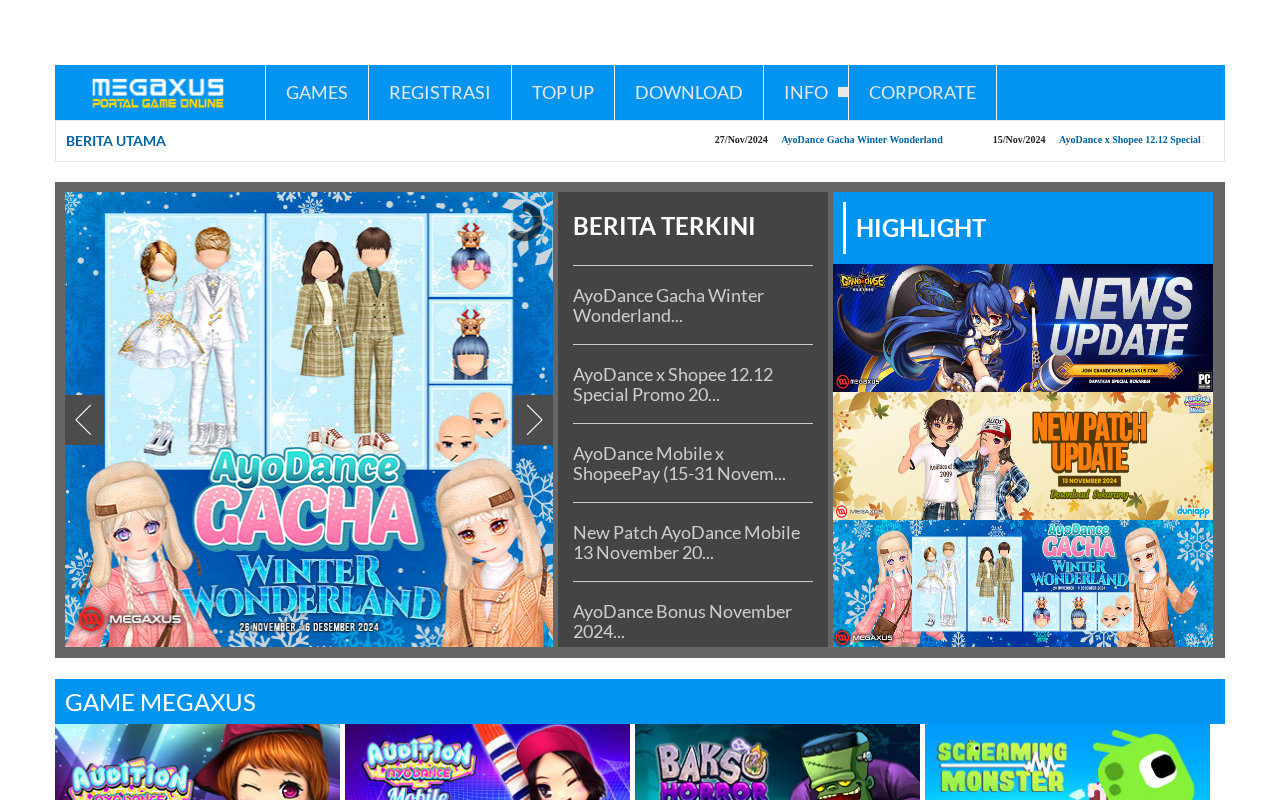
Task: Open the Bakso Horror game card
Action: coord(777,762)
